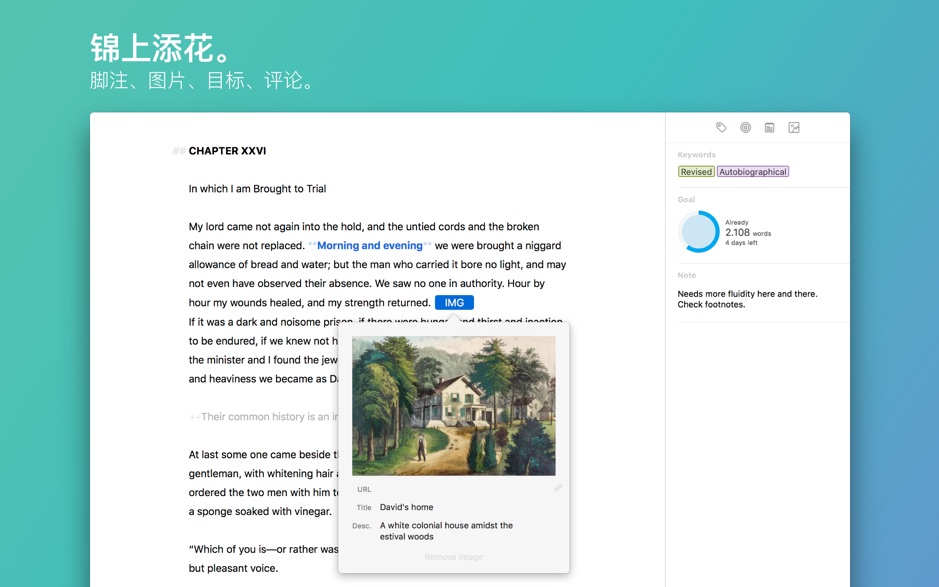Select the Revised keyword tag
Image resolution: width=939 pixels, height=587 pixels.
tap(696, 172)
